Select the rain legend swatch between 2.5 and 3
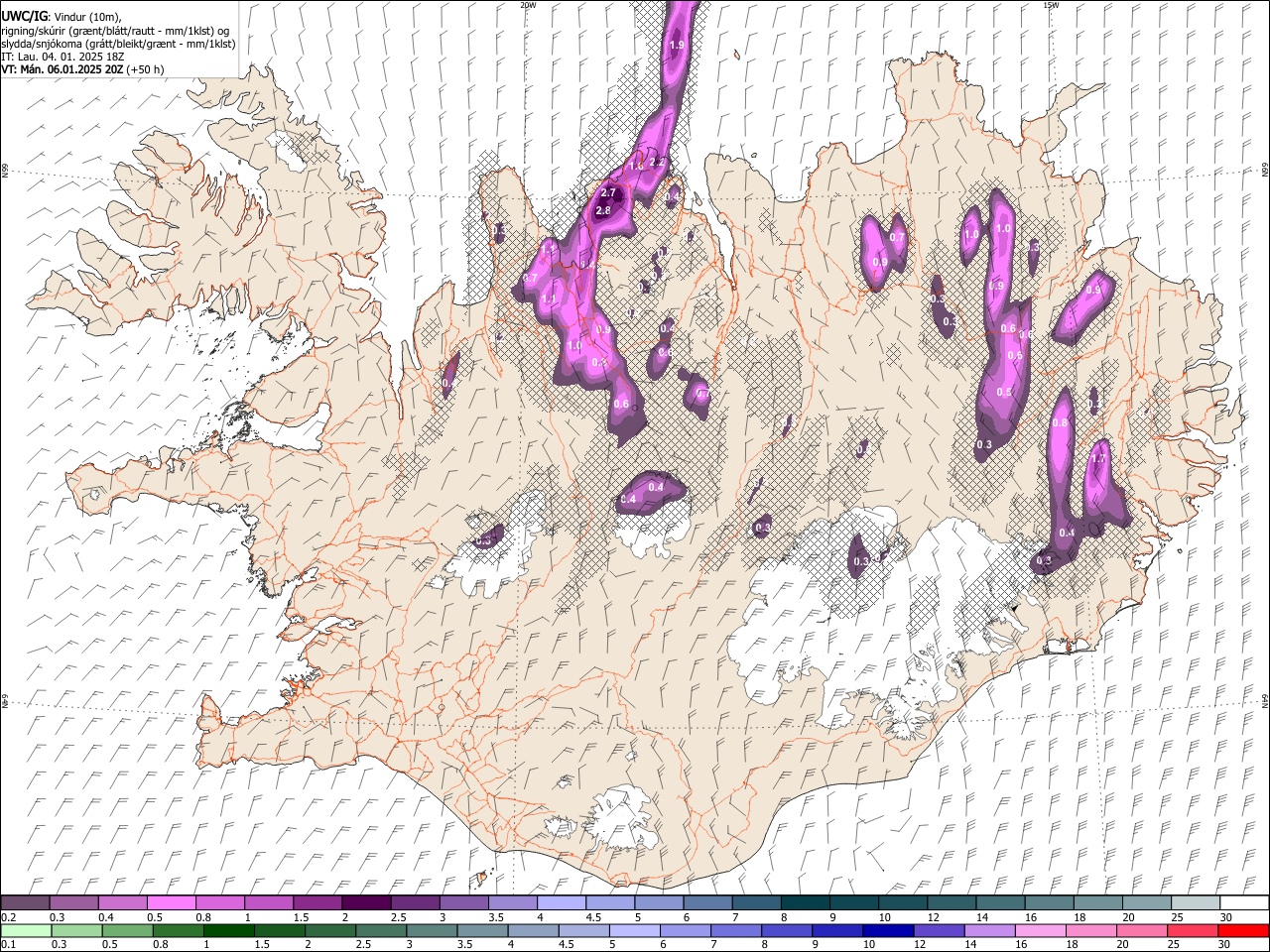Viewport: 1270px width, 952px height. [381, 930]
